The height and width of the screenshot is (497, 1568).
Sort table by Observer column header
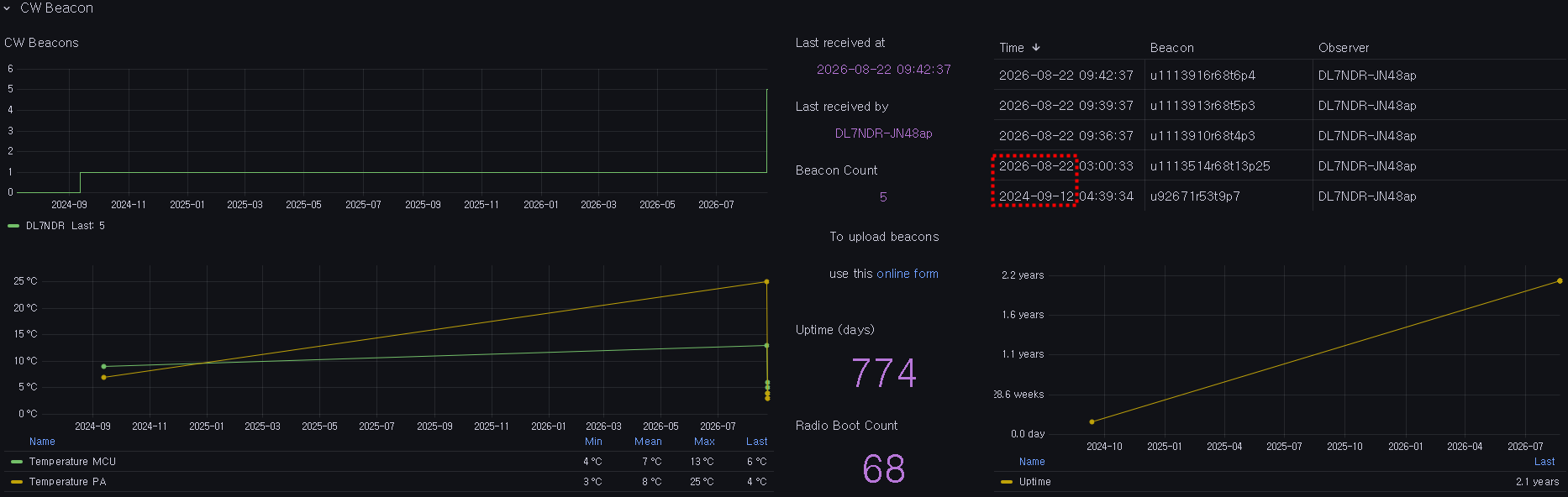pos(1343,48)
